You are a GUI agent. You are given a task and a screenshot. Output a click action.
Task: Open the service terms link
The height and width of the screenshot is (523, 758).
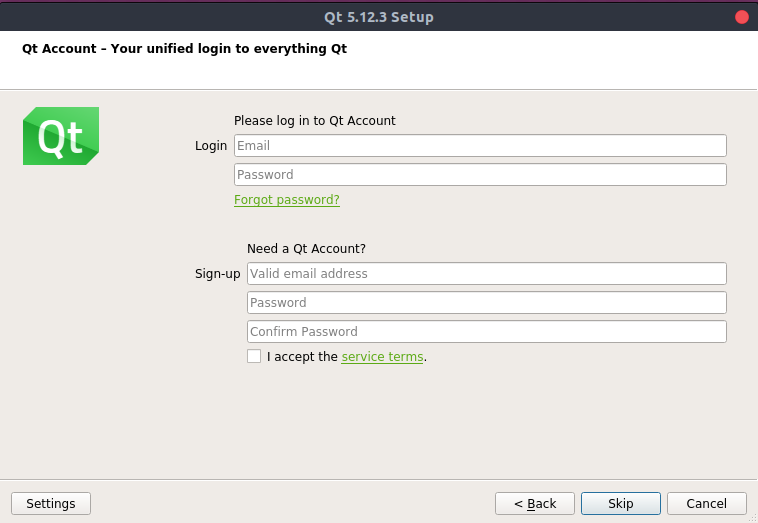(382, 357)
